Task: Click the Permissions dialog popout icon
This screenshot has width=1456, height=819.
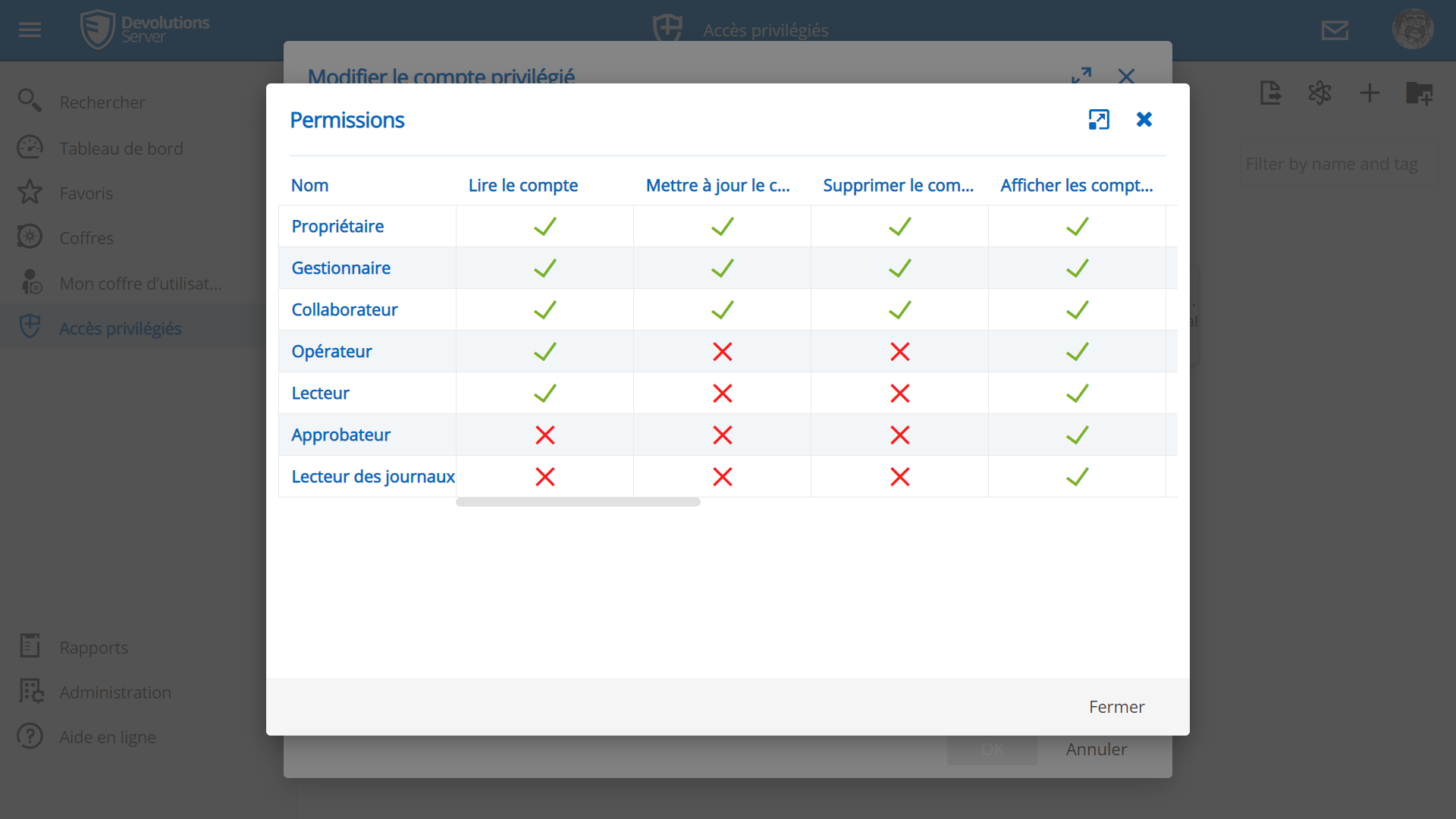Action: click(x=1099, y=120)
